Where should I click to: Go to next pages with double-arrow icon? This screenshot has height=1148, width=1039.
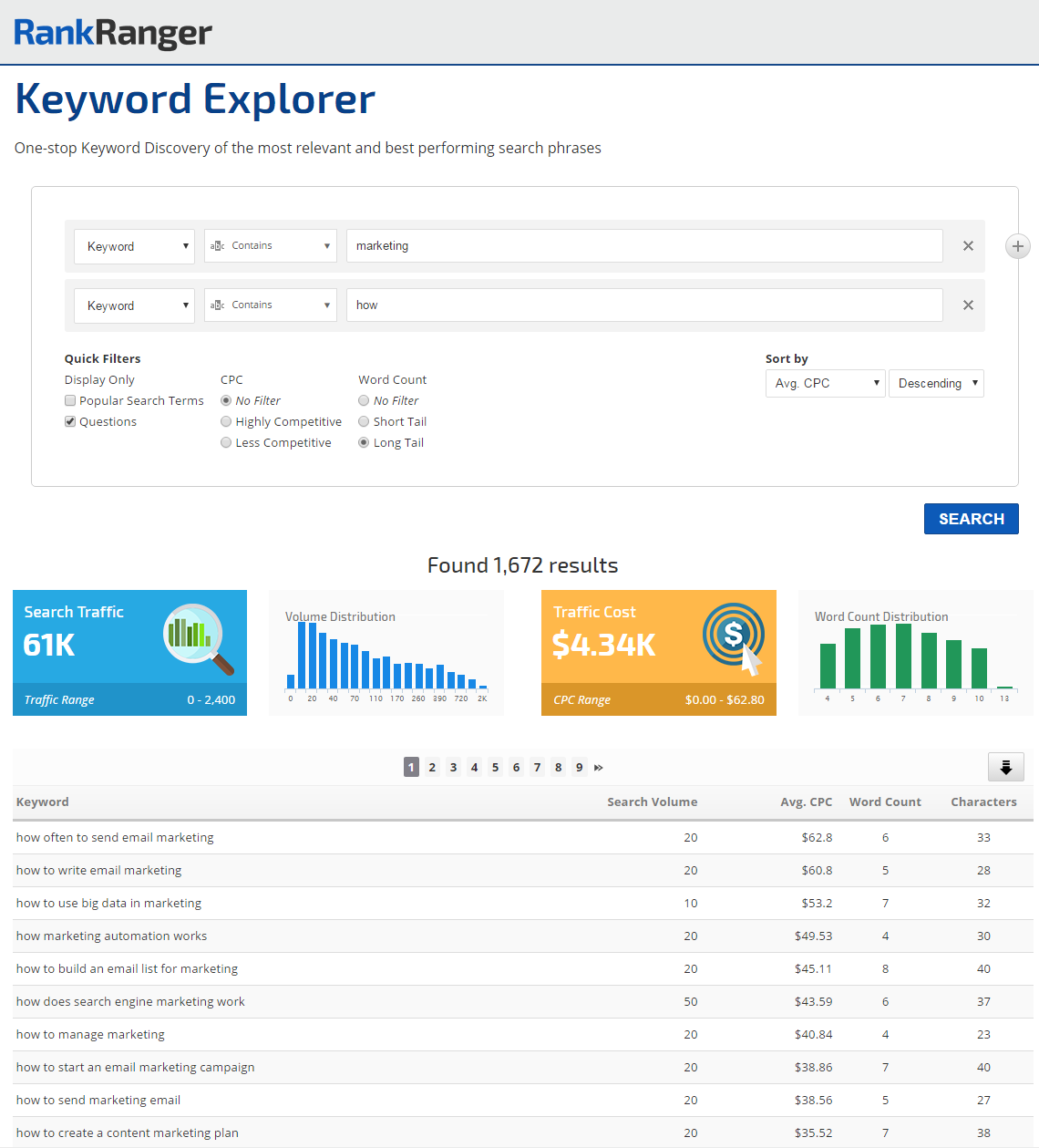click(599, 768)
